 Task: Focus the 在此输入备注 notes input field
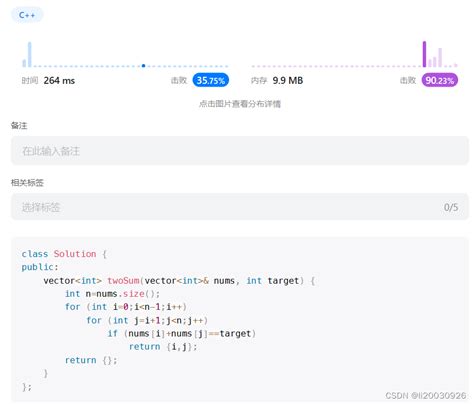coord(240,151)
